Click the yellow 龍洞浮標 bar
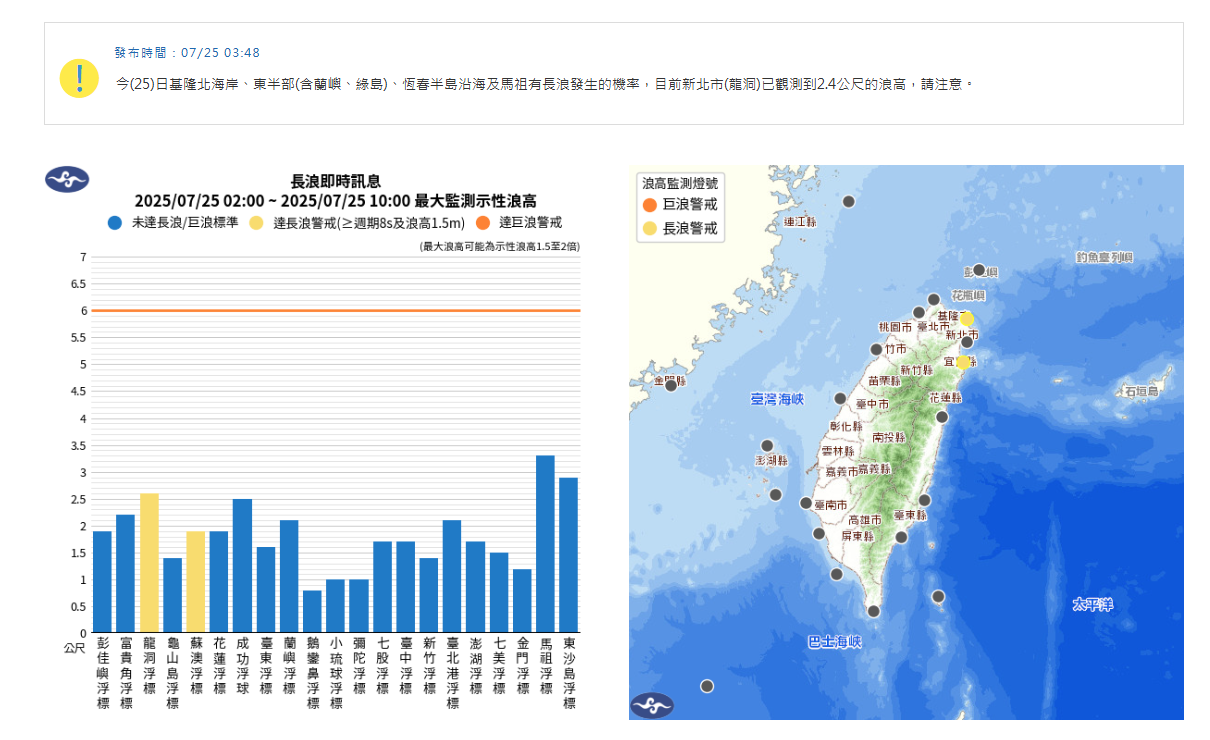The height and width of the screenshot is (740, 1210). coord(149,562)
